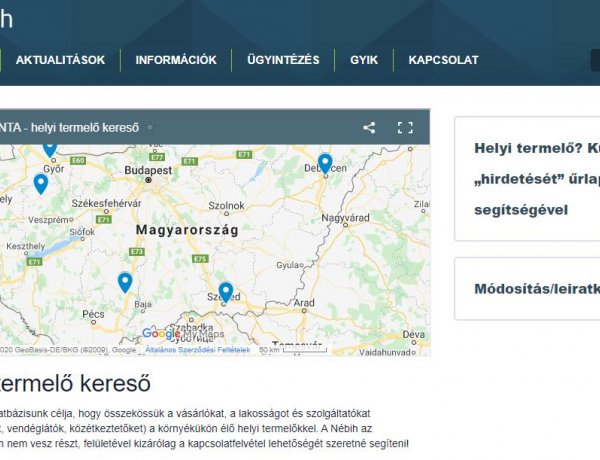
Task: Click the E75 road marker on map
Action: (x=200, y=259)
